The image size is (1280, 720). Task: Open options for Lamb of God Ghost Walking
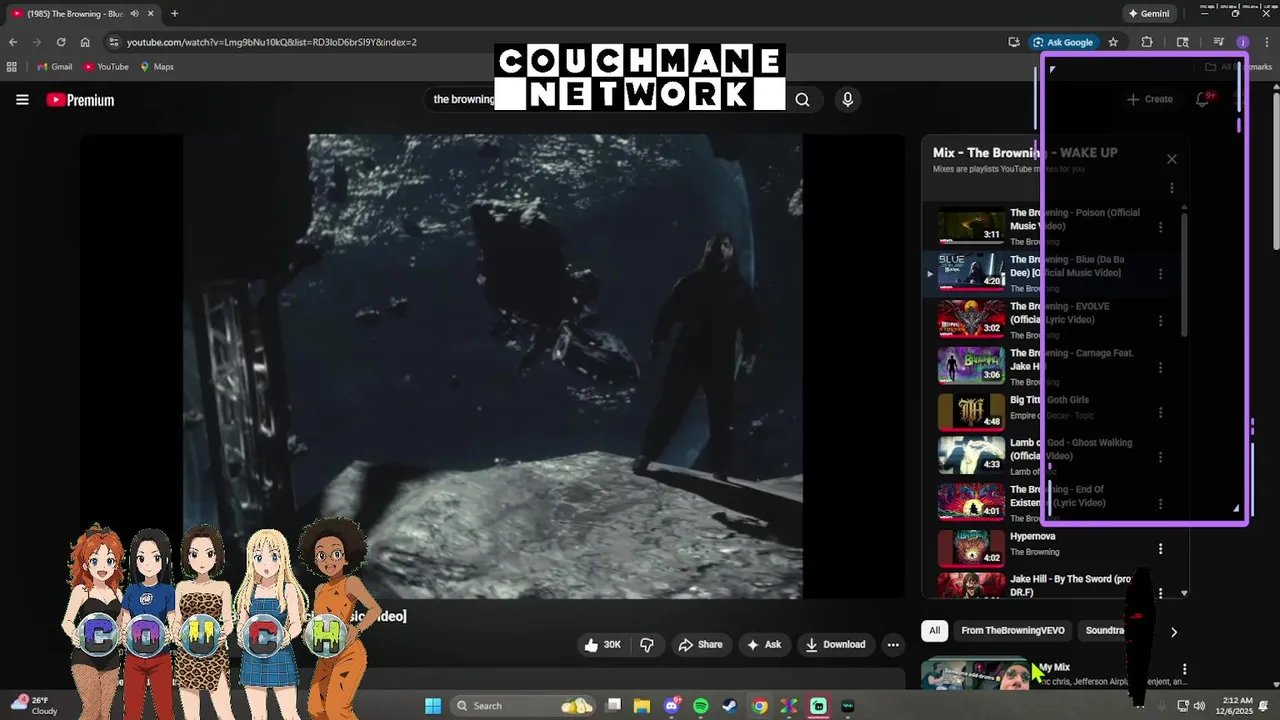tap(1160, 457)
